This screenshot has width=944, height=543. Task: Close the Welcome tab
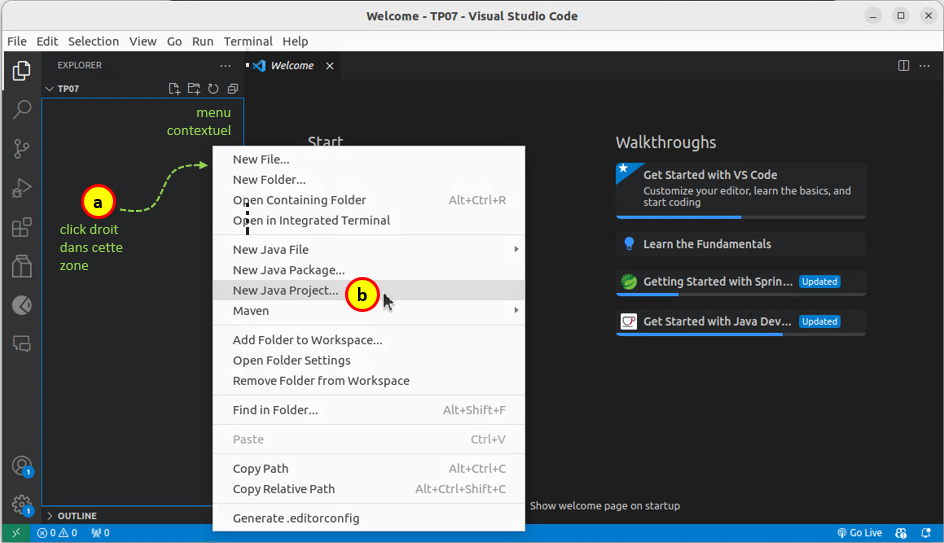329,66
